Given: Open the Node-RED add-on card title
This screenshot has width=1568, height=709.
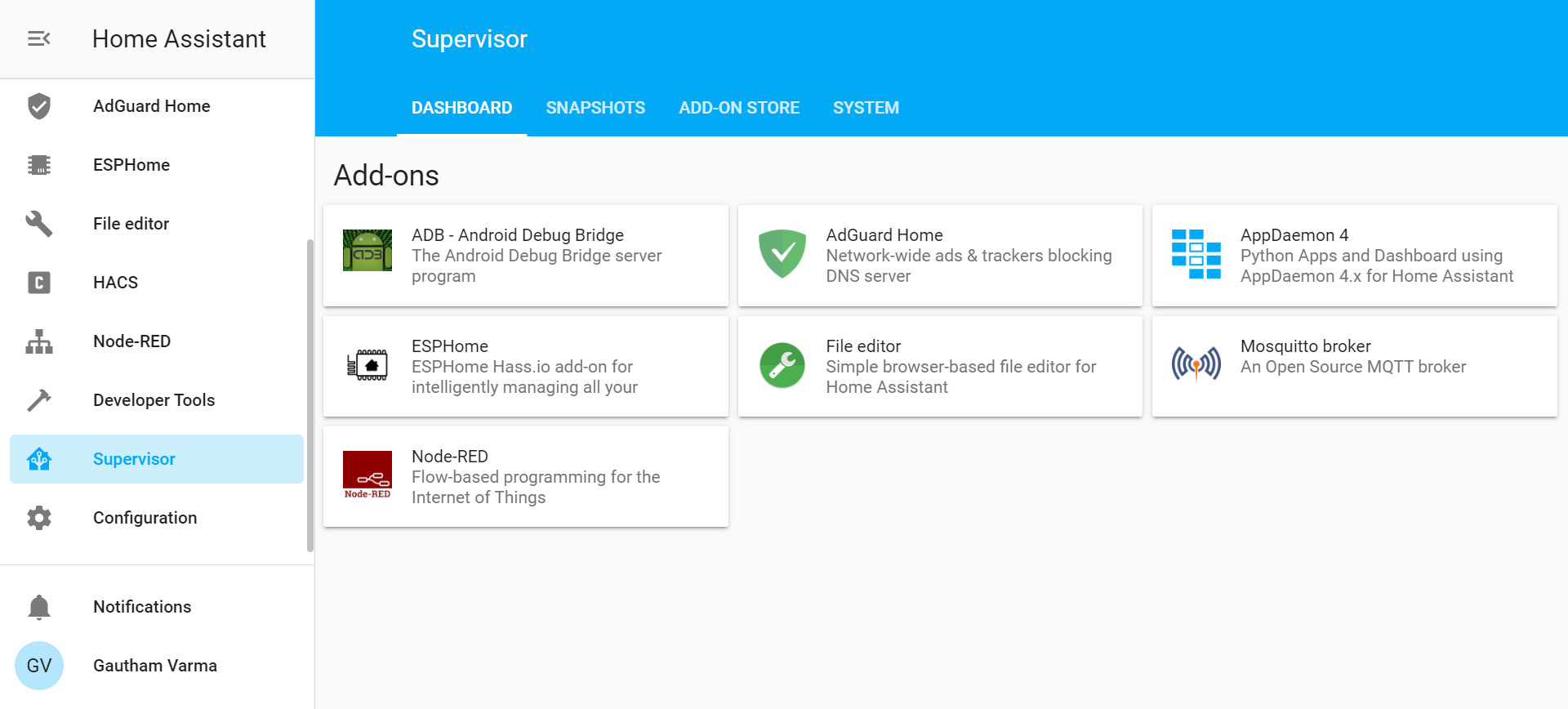Looking at the screenshot, I should [x=450, y=457].
